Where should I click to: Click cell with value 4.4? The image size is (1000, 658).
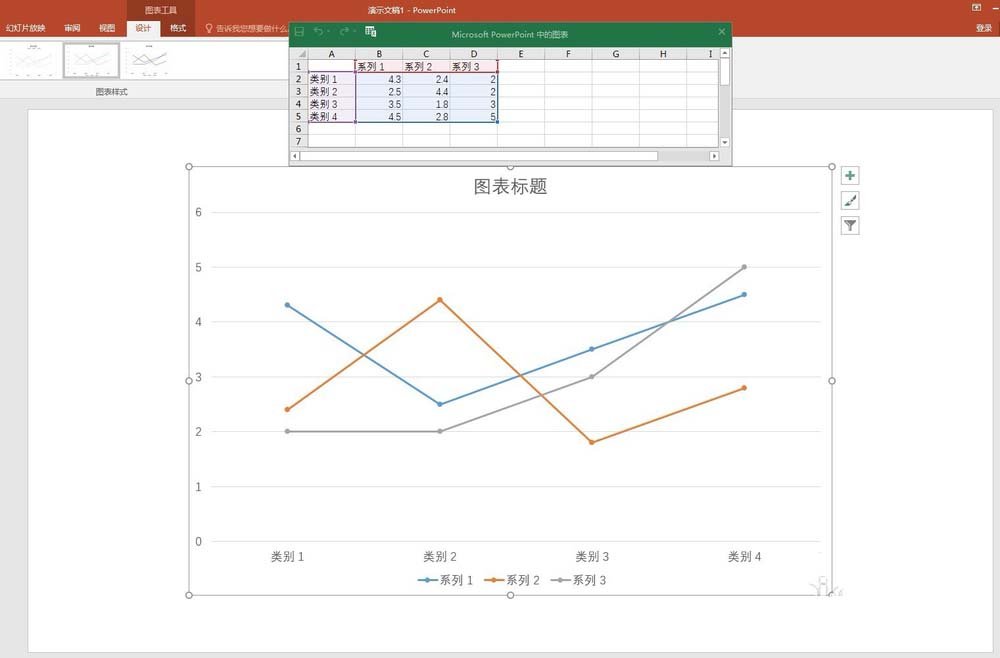[426, 91]
